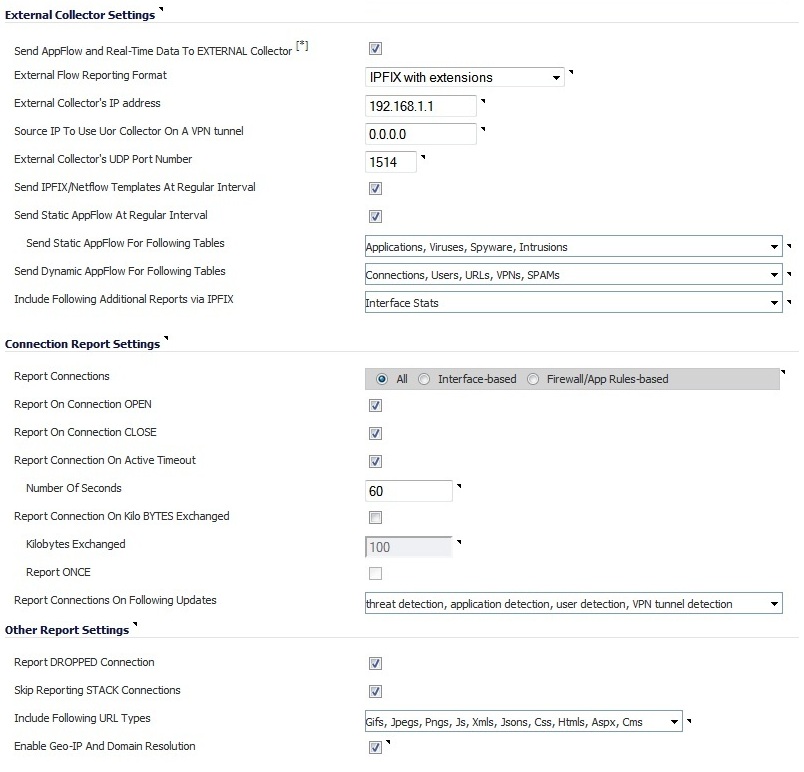Click tooltip marker beside UDP Port Number field
The height and width of the screenshot is (772, 804).
tap(423, 156)
